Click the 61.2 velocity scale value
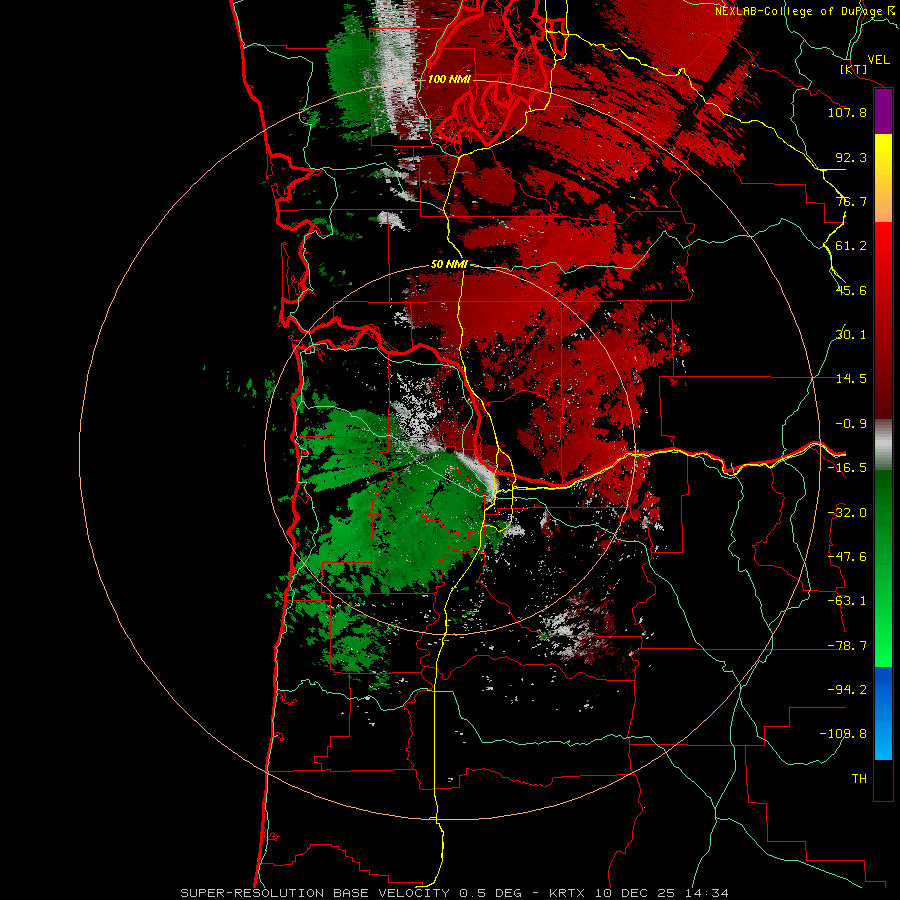Image resolution: width=900 pixels, height=900 pixels. point(851,246)
